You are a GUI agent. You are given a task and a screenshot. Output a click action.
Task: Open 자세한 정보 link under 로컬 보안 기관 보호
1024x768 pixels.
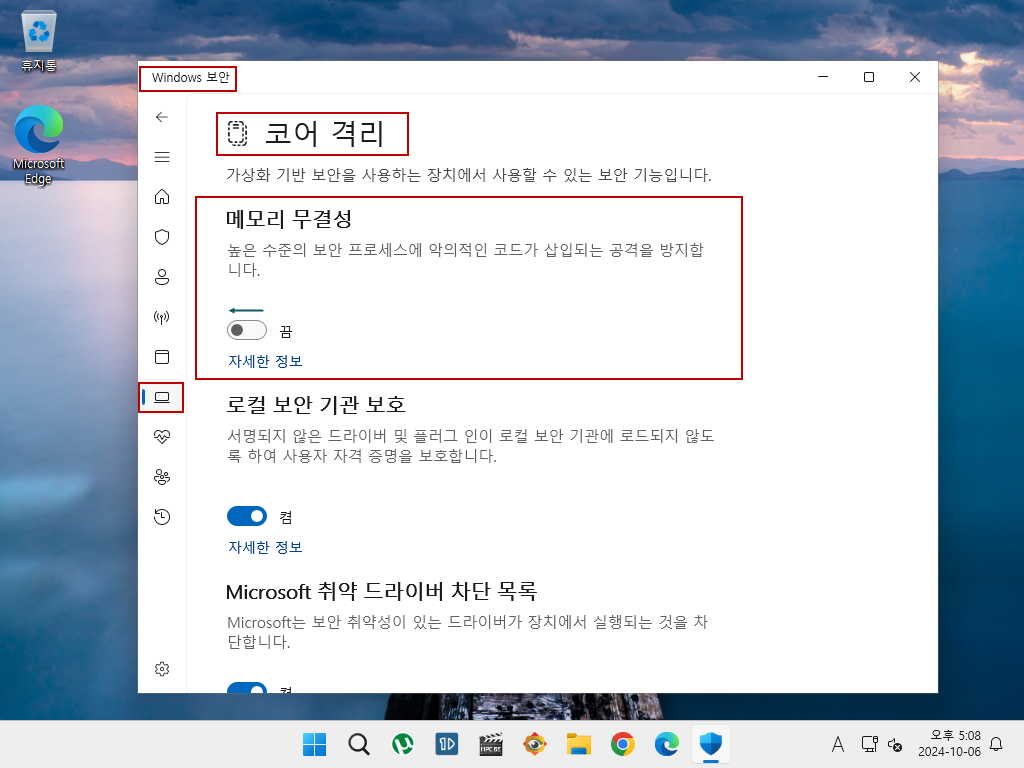tap(265, 547)
